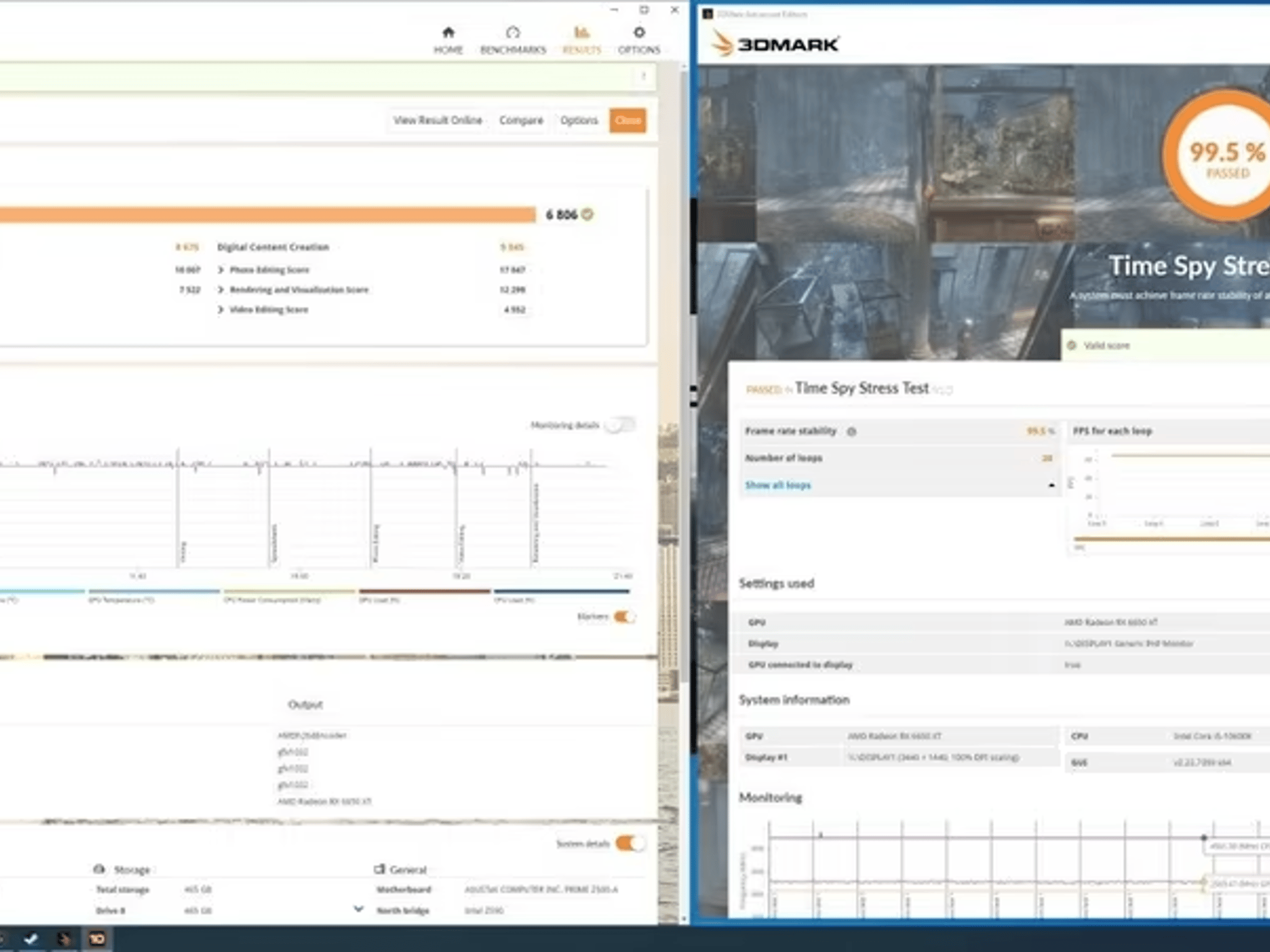Click View Result Online button
Image resolution: width=1270 pixels, height=952 pixels.
tap(437, 120)
